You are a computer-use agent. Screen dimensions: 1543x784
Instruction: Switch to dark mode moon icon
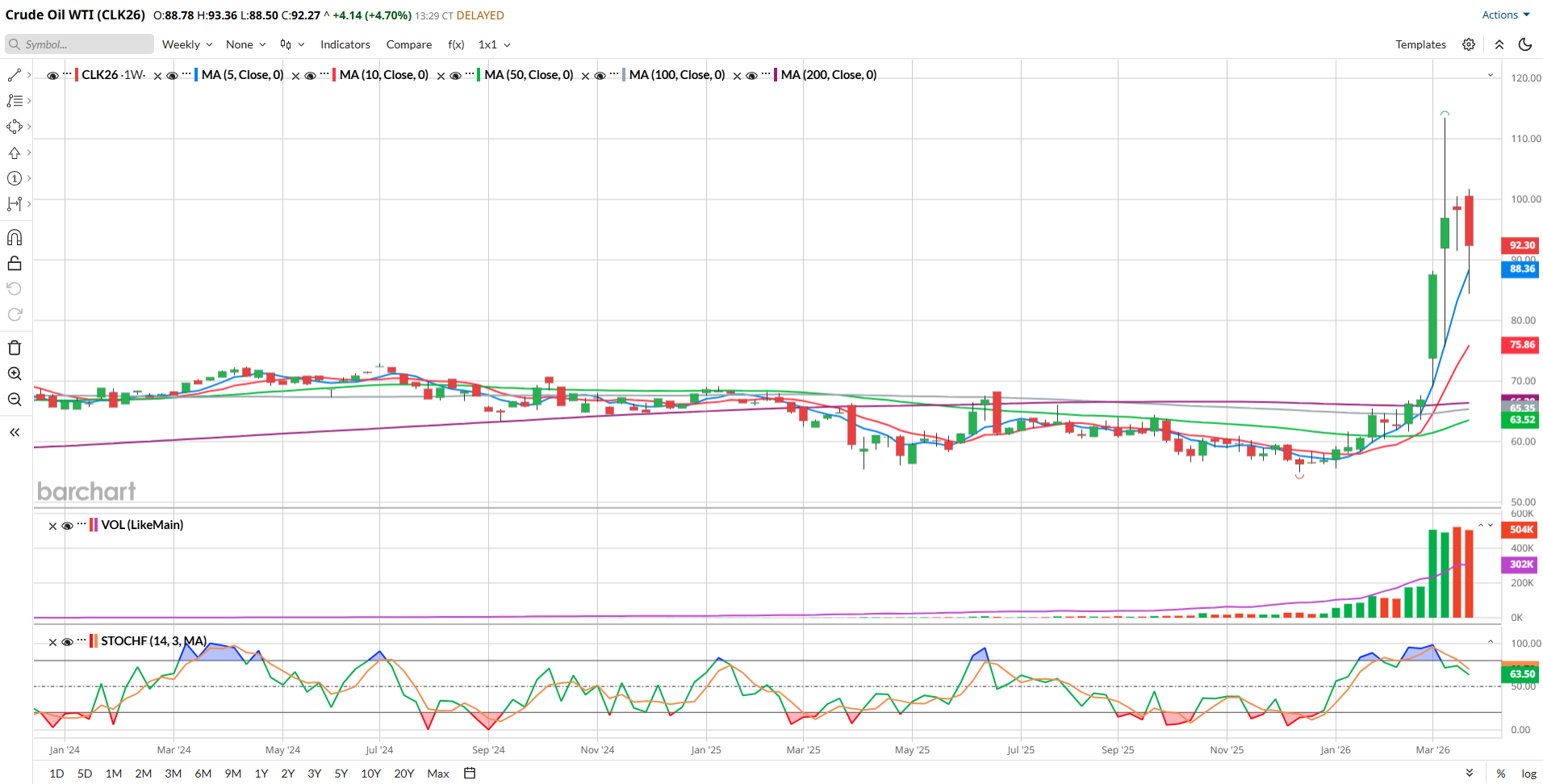point(1525,44)
